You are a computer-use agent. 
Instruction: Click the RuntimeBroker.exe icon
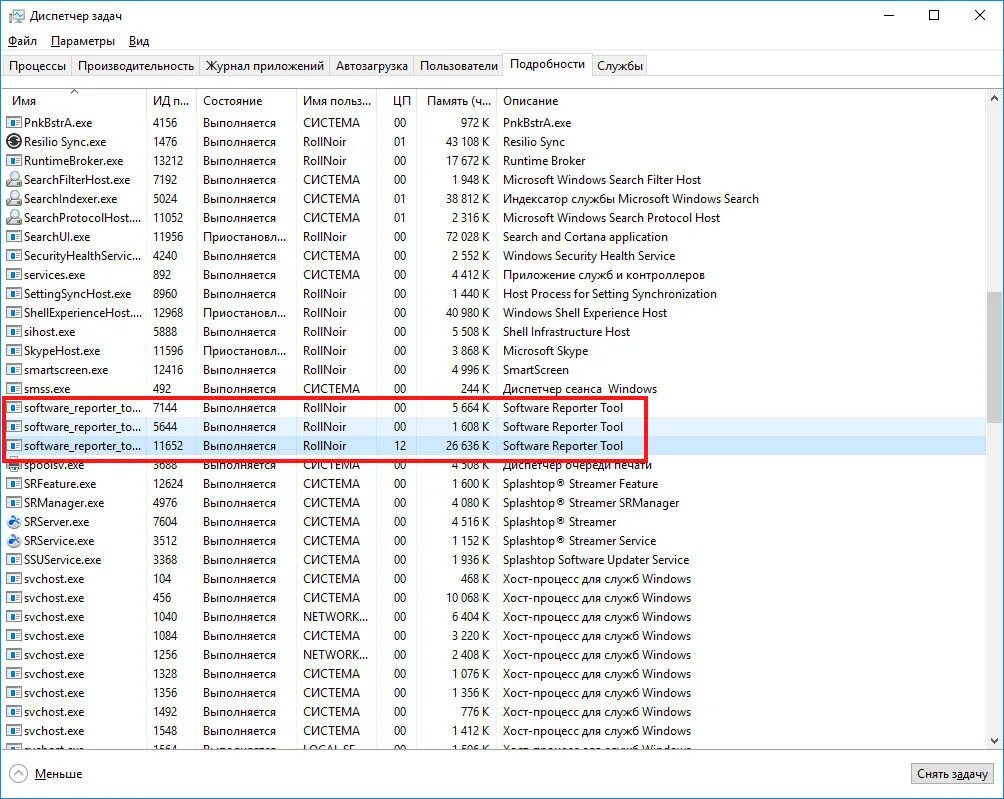click(13, 161)
